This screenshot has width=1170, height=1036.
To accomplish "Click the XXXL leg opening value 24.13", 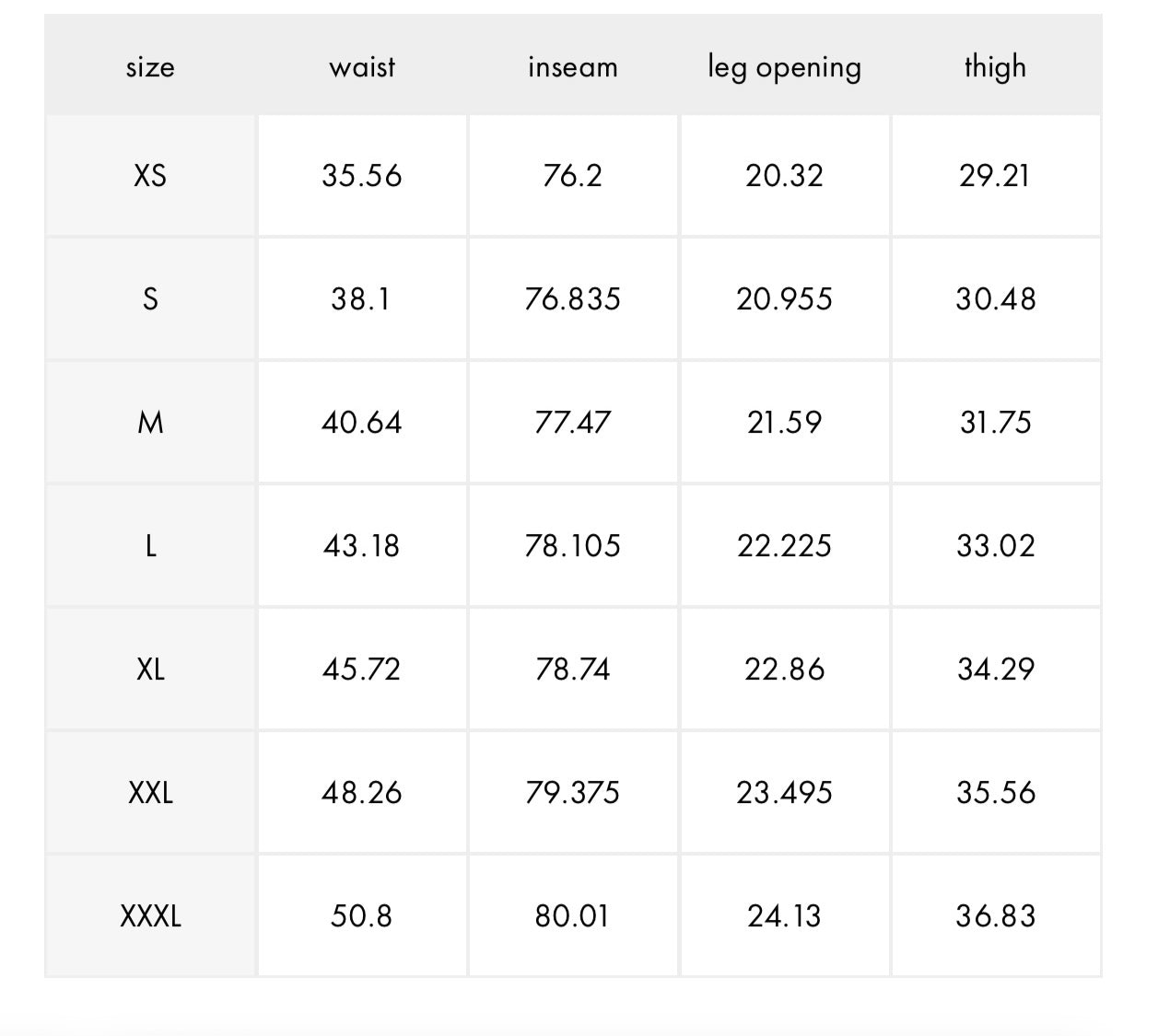I will point(784,915).
